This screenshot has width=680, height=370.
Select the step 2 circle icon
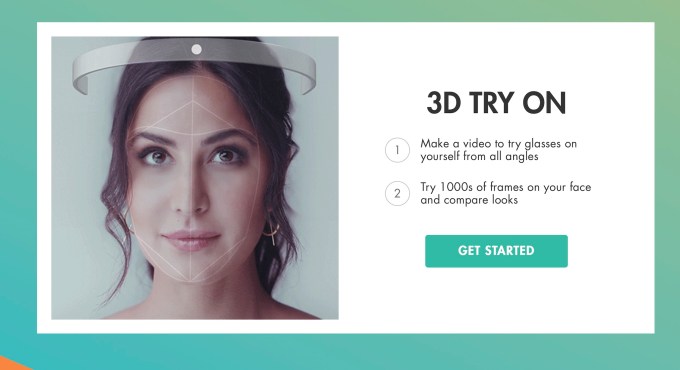pyautogui.click(x=397, y=193)
